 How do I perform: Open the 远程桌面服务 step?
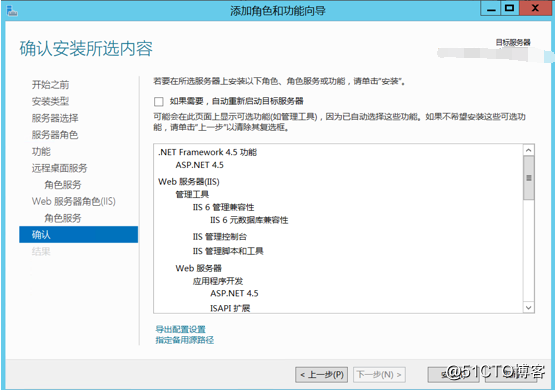click(59, 168)
